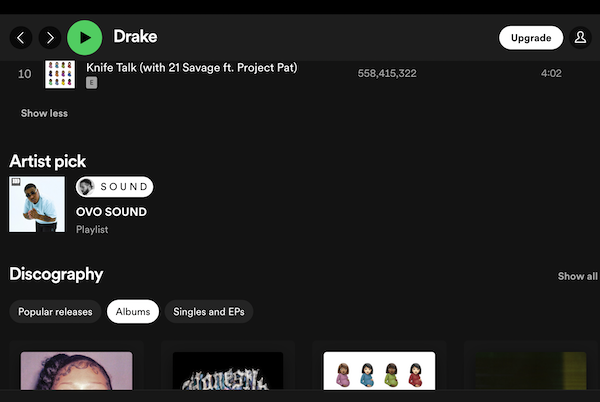This screenshot has width=600, height=402.
Task: Open the user profile icon
Action: click(580, 38)
